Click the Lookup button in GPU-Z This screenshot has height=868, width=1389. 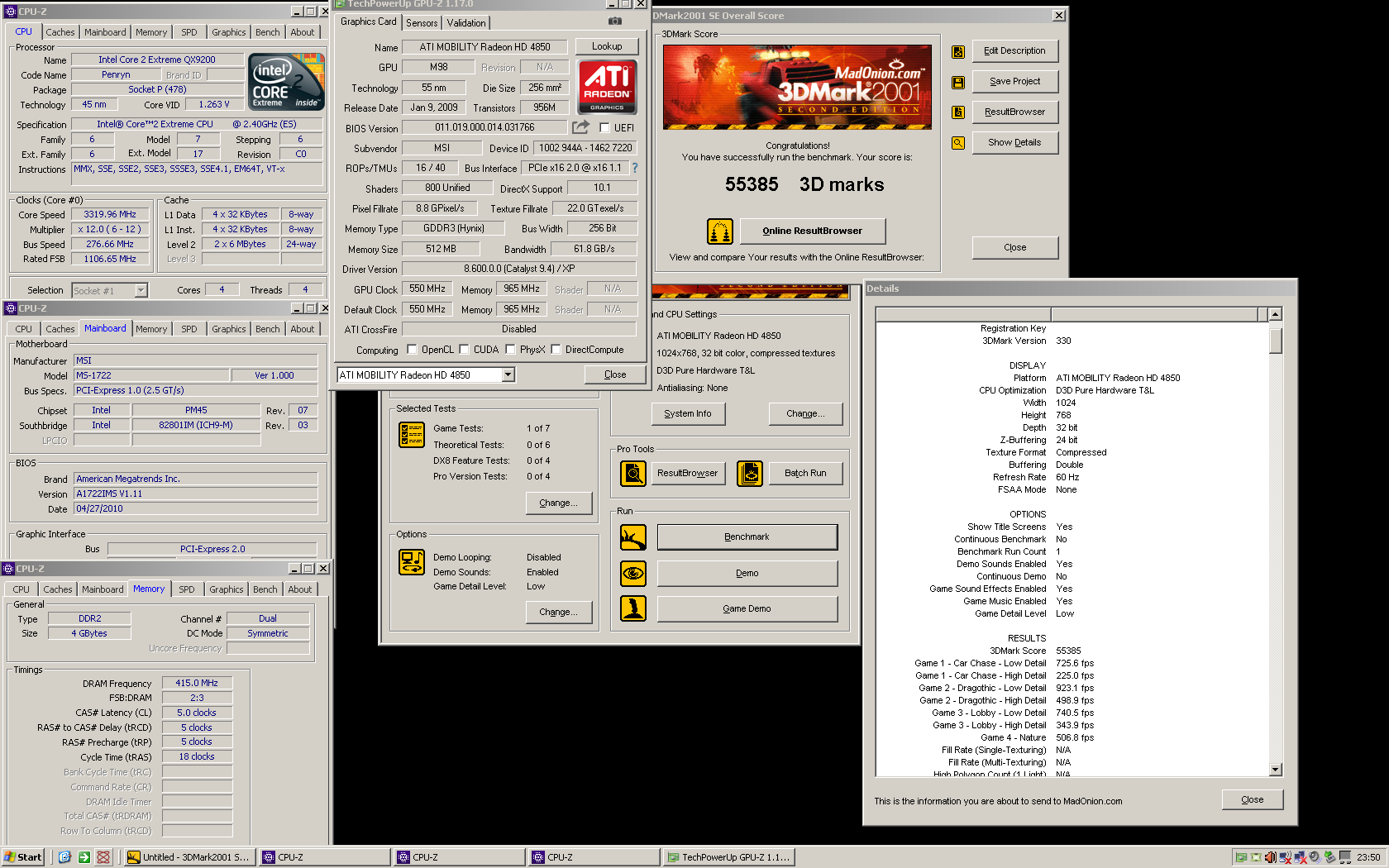point(607,46)
